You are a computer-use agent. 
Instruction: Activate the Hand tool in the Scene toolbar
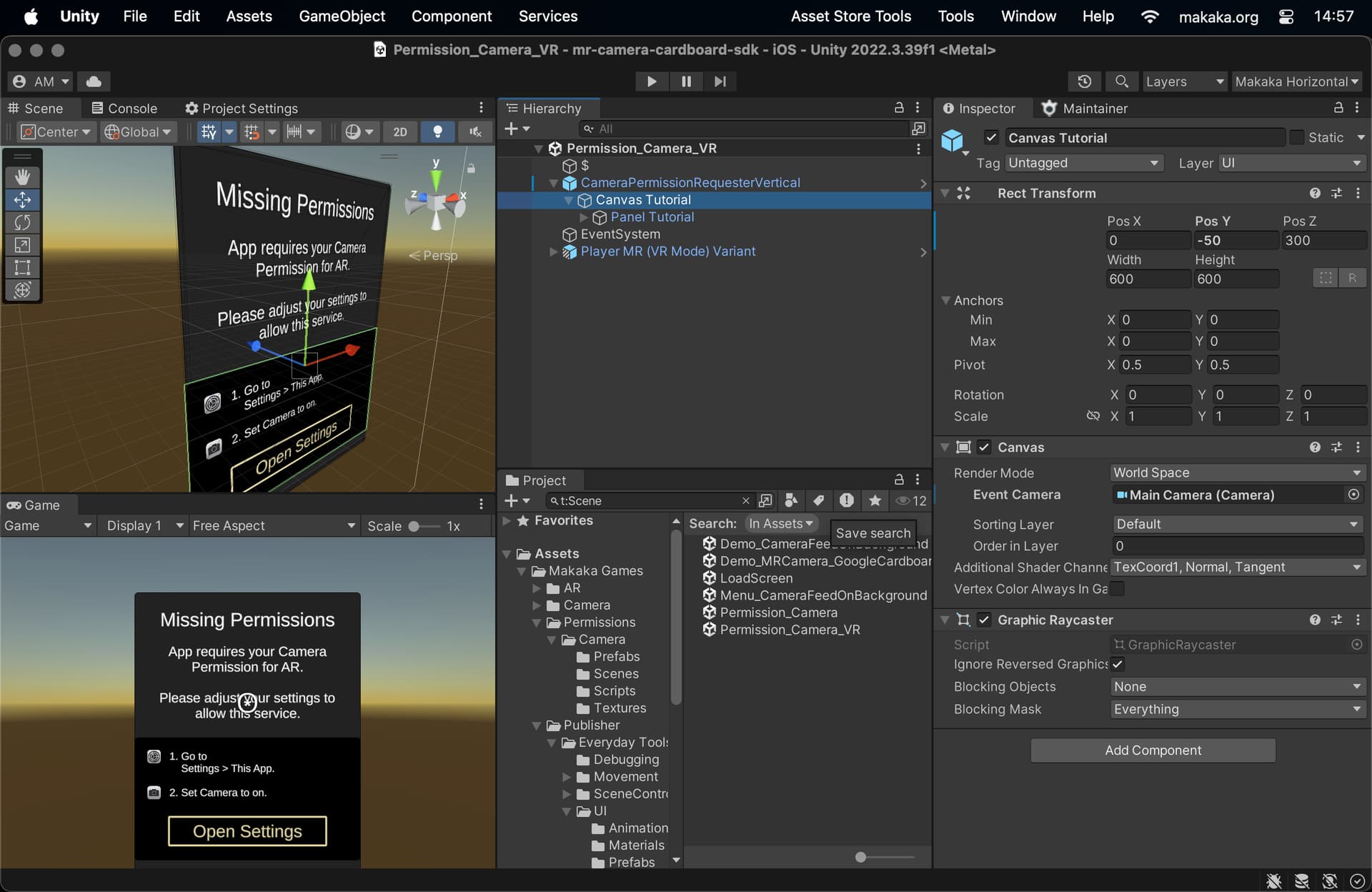22,177
